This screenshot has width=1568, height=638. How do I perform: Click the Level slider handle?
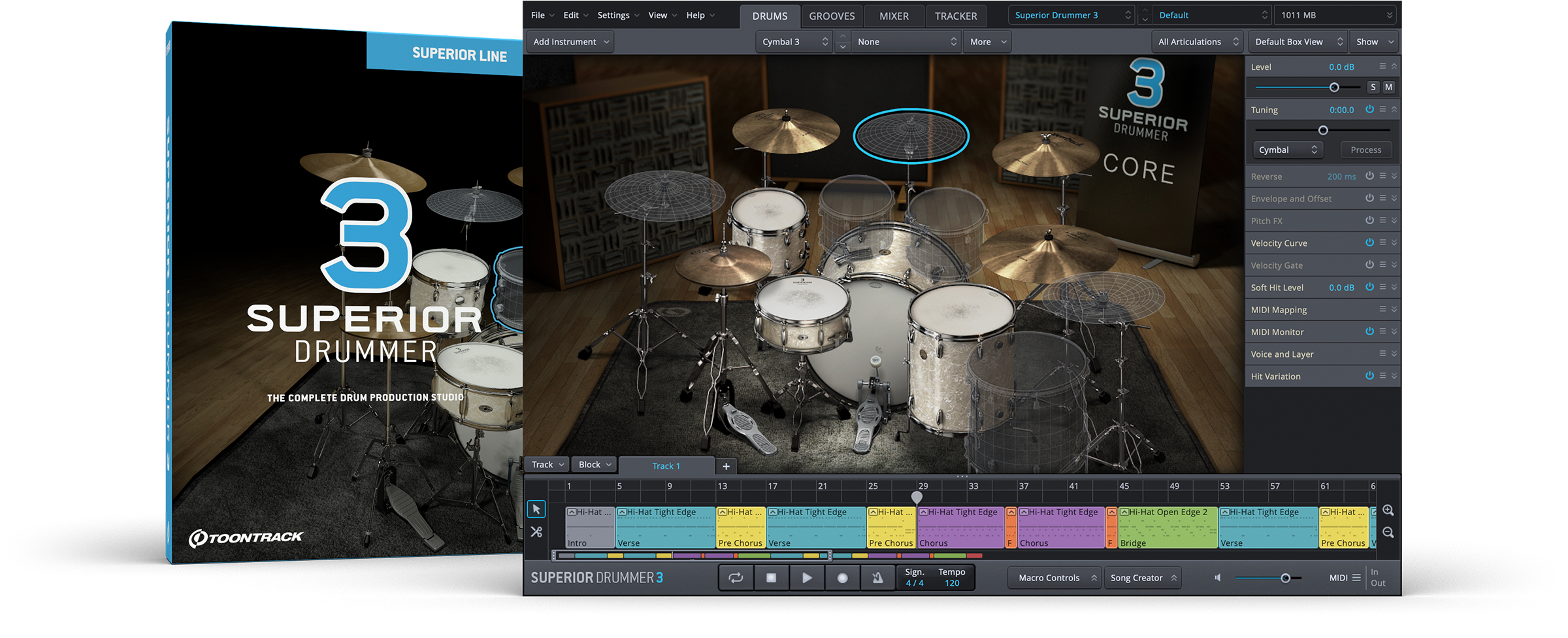pos(1334,88)
